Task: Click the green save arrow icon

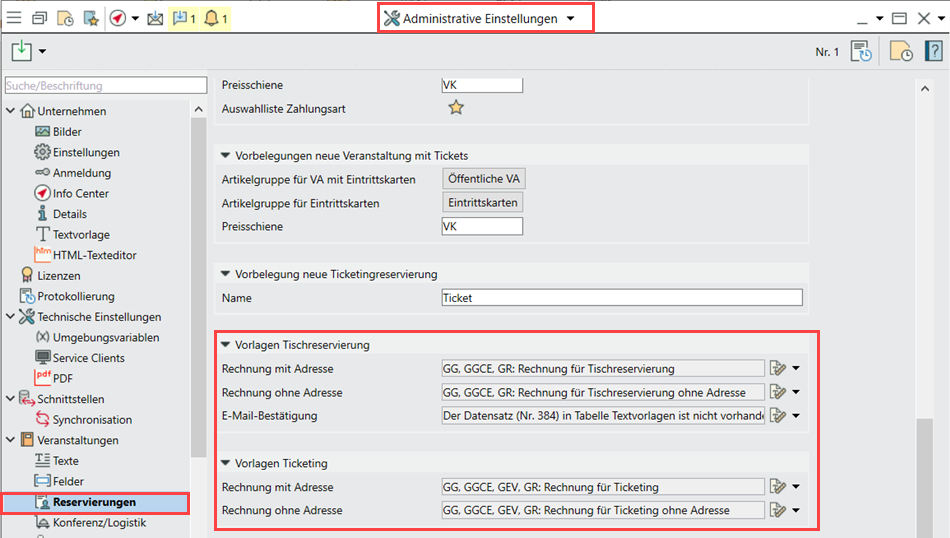Action: pyautogui.click(x=22, y=51)
